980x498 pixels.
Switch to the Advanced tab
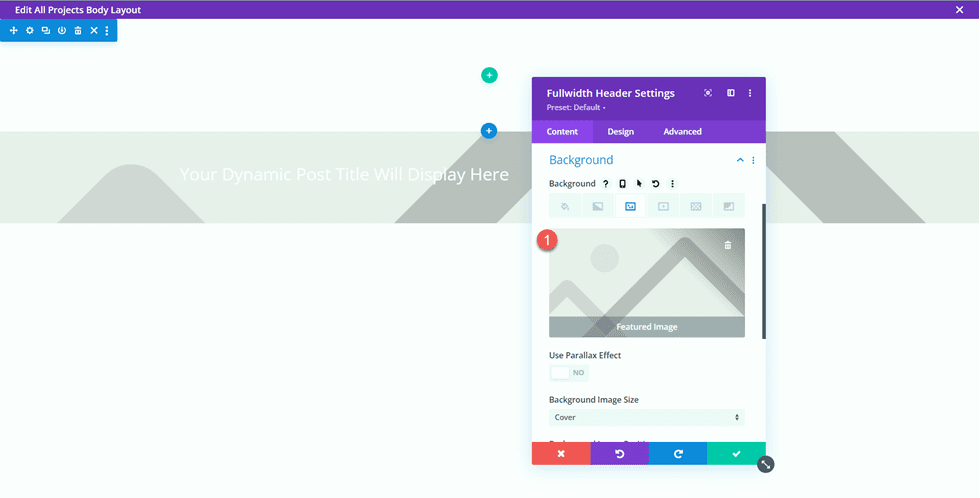point(682,132)
